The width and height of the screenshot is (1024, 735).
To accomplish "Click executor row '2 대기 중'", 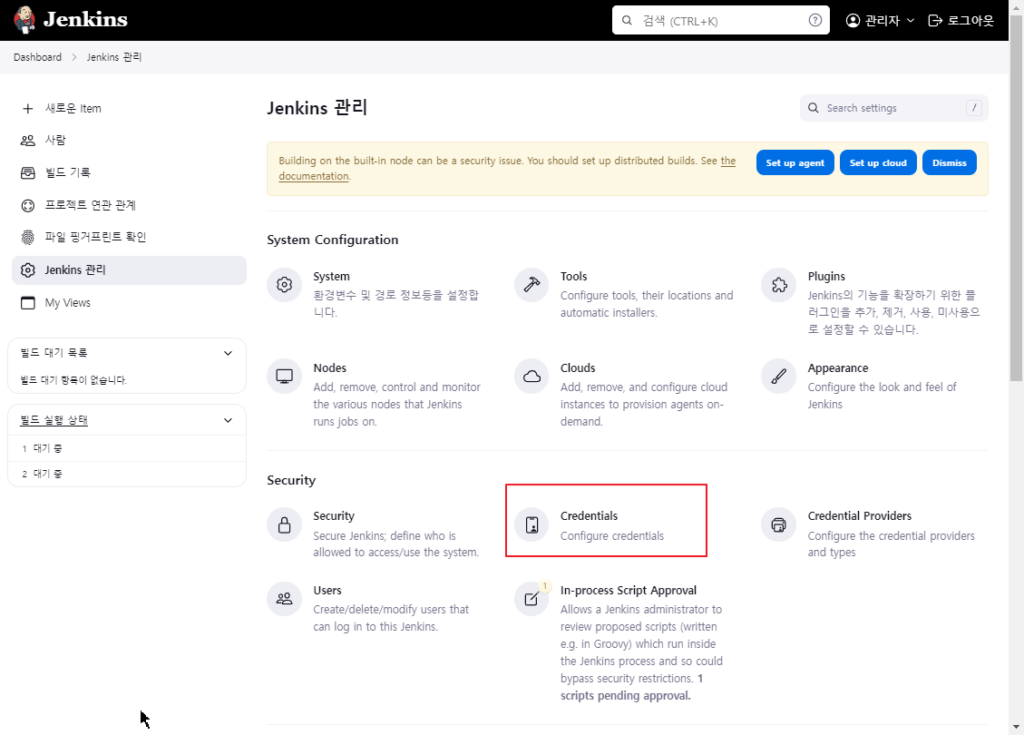I will point(127,474).
